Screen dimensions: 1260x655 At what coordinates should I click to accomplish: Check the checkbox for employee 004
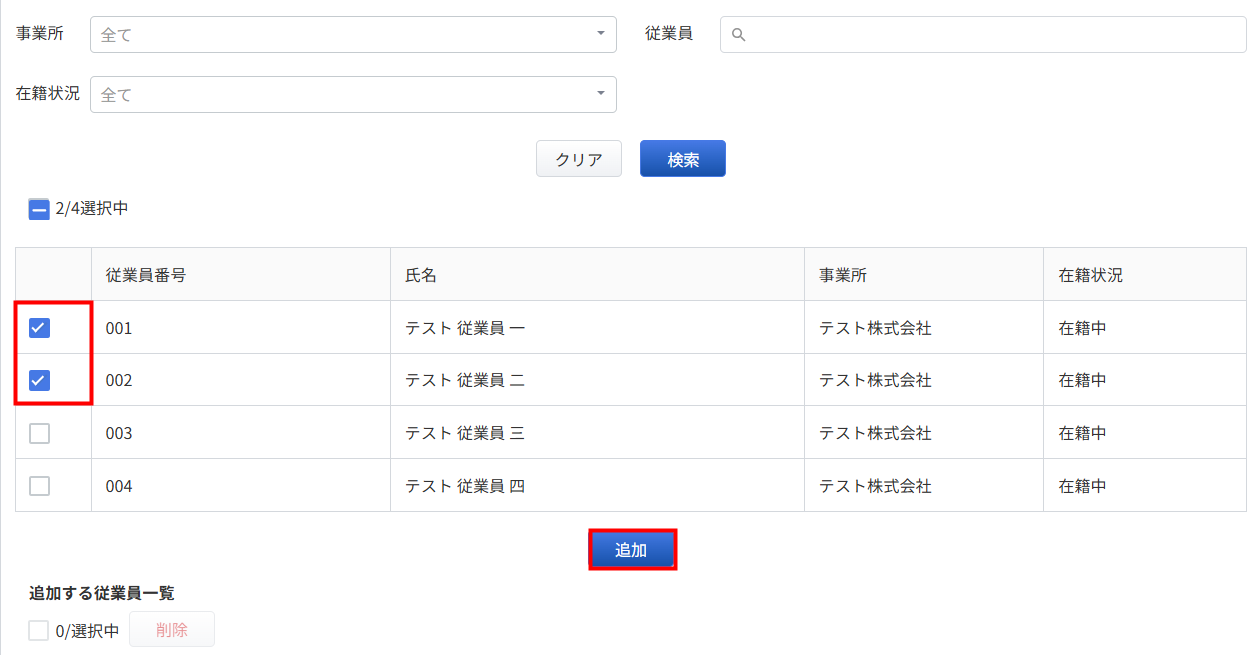(39, 486)
